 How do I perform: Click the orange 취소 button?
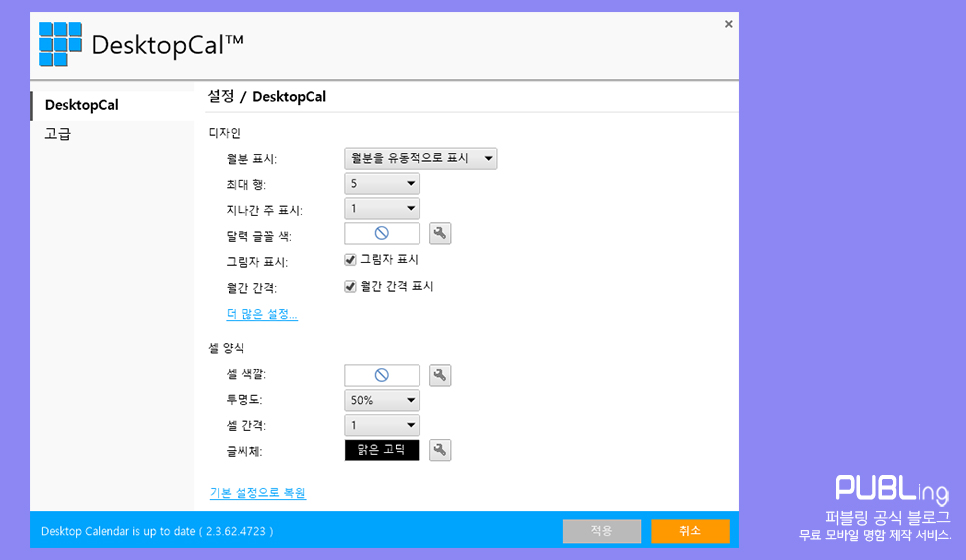click(x=690, y=531)
